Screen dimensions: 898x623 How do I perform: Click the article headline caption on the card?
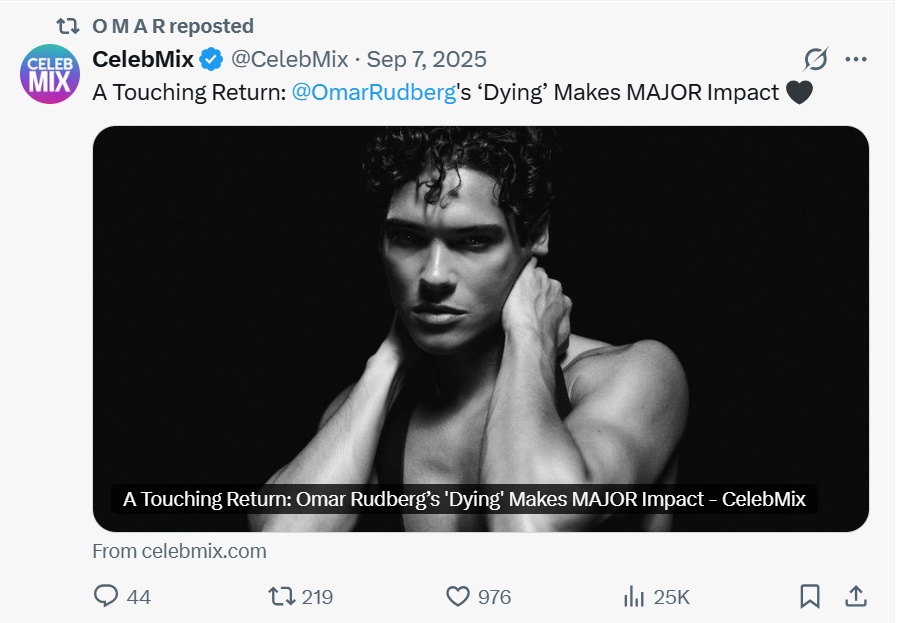[464, 499]
